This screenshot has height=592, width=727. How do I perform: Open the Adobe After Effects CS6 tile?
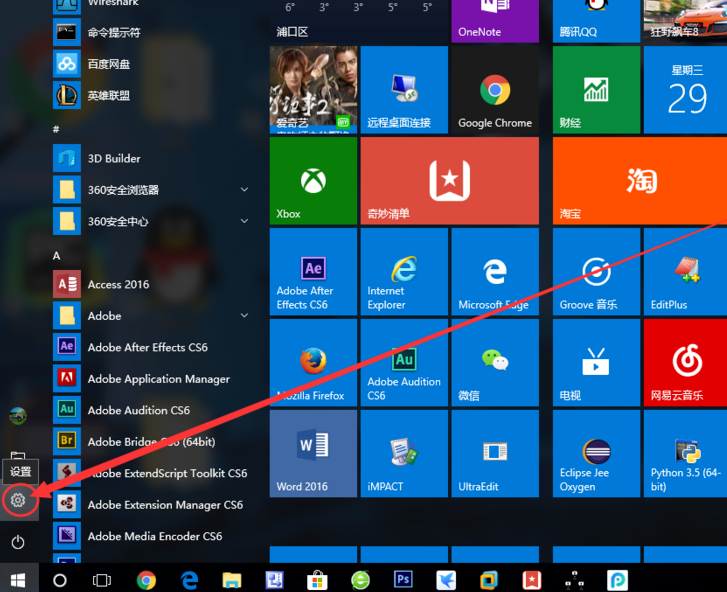(313, 272)
